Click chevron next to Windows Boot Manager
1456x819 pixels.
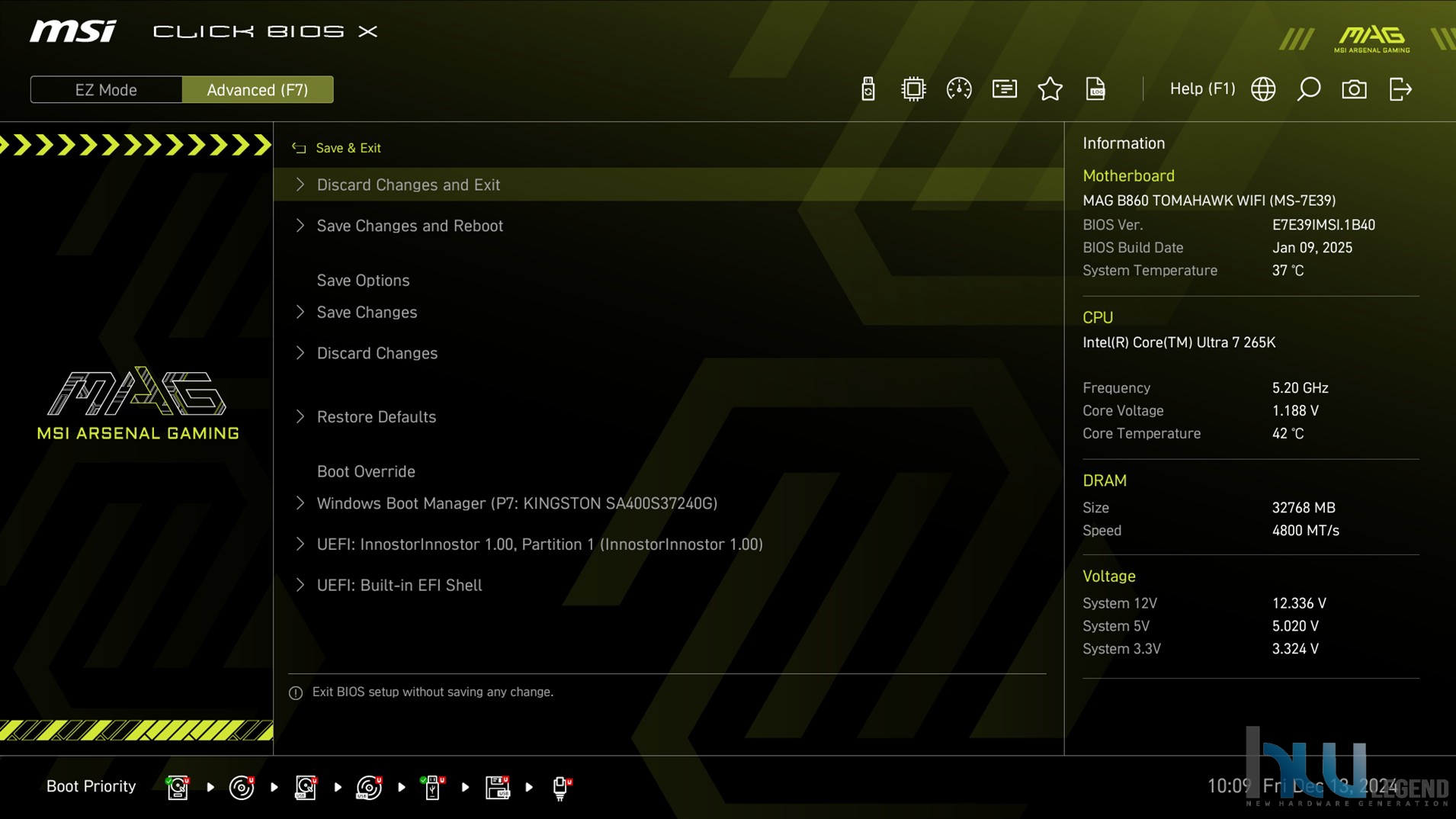tap(300, 503)
